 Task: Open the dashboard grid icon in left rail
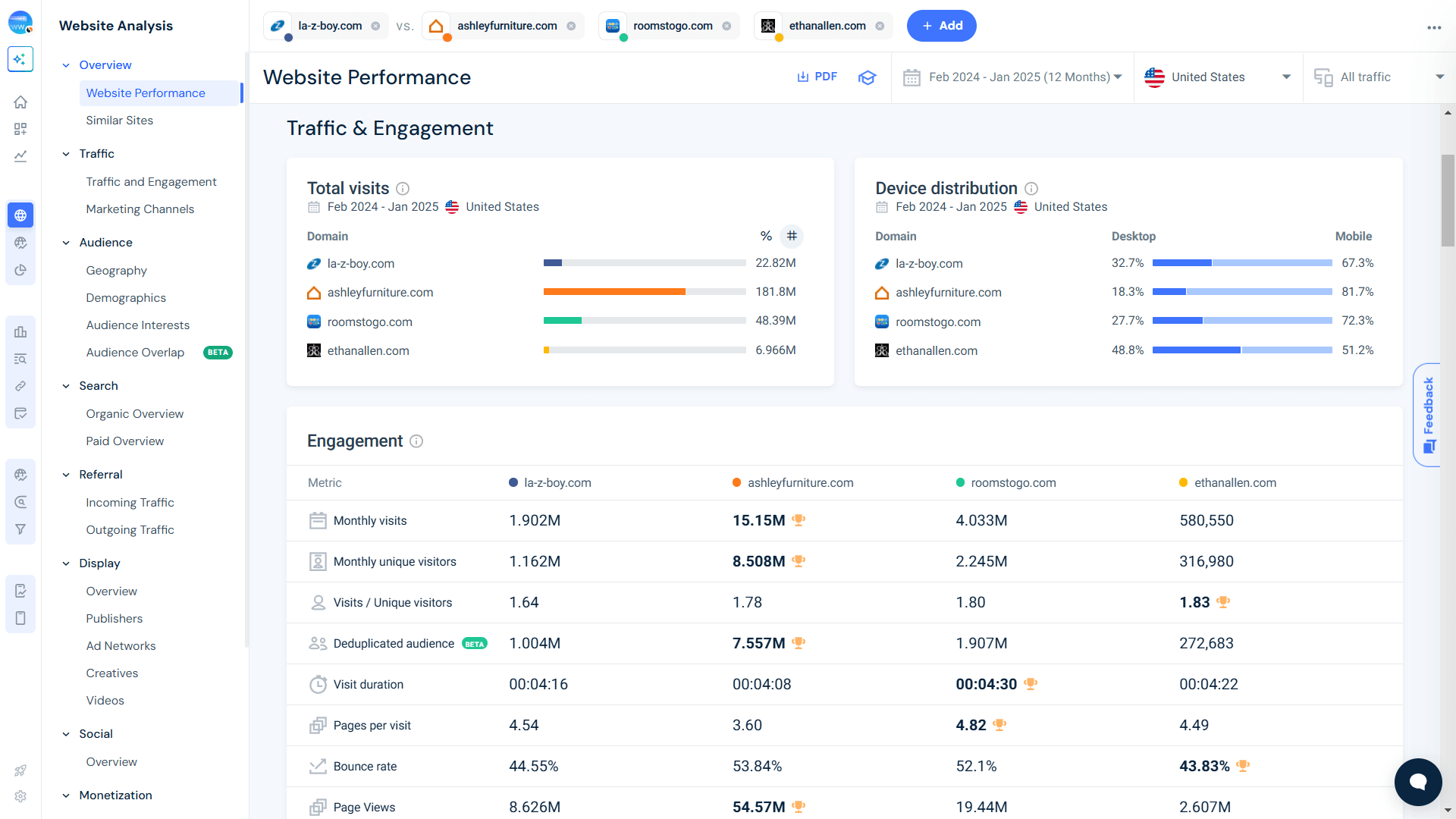click(20, 129)
